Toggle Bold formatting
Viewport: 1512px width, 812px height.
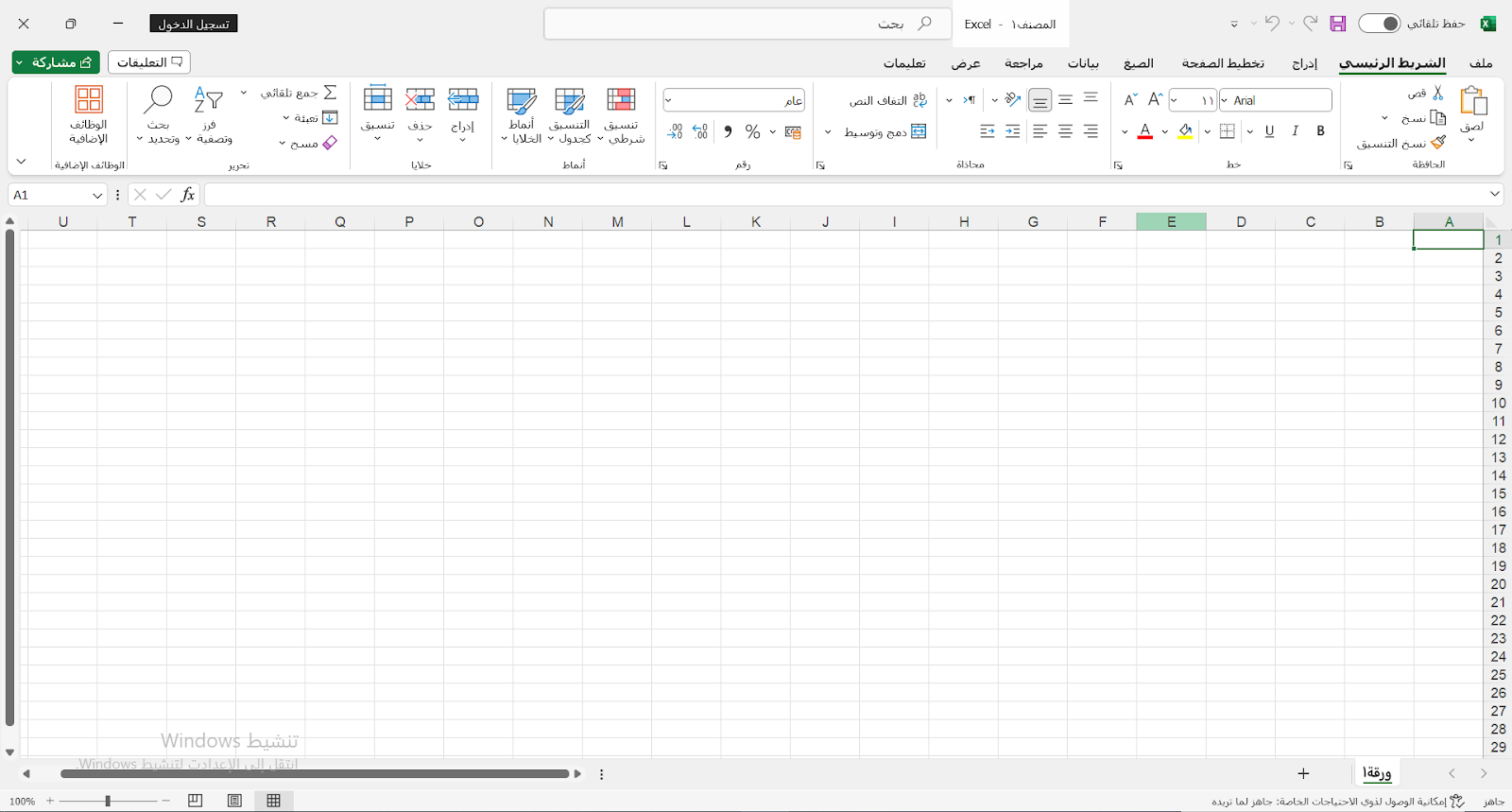pos(1320,131)
